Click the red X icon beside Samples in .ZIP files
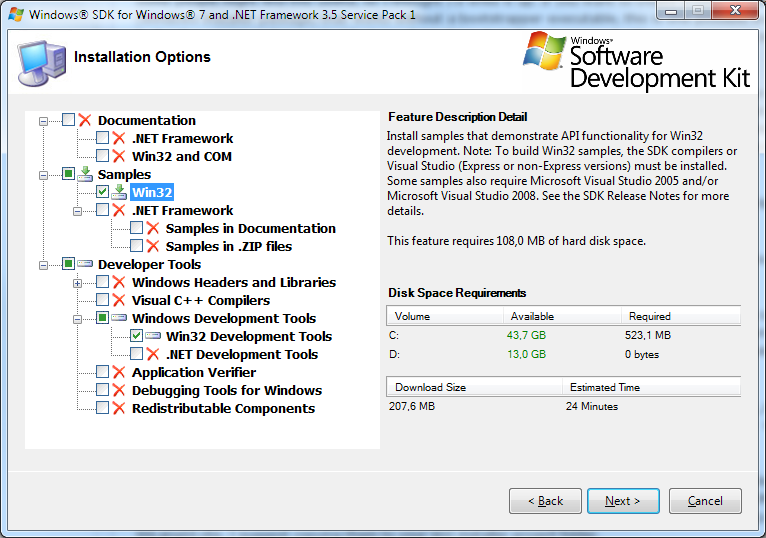The width and height of the screenshot is (766, 538). (153, 246)
